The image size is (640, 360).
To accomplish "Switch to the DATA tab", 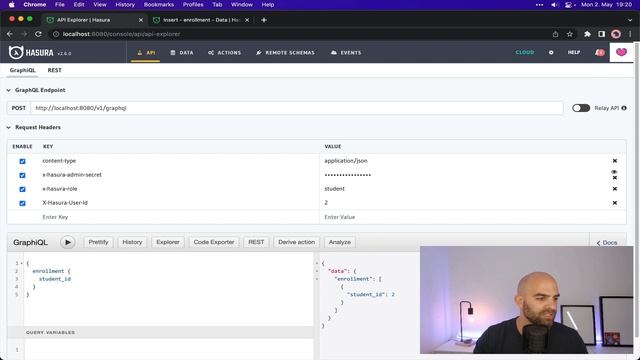I will 182,53.
